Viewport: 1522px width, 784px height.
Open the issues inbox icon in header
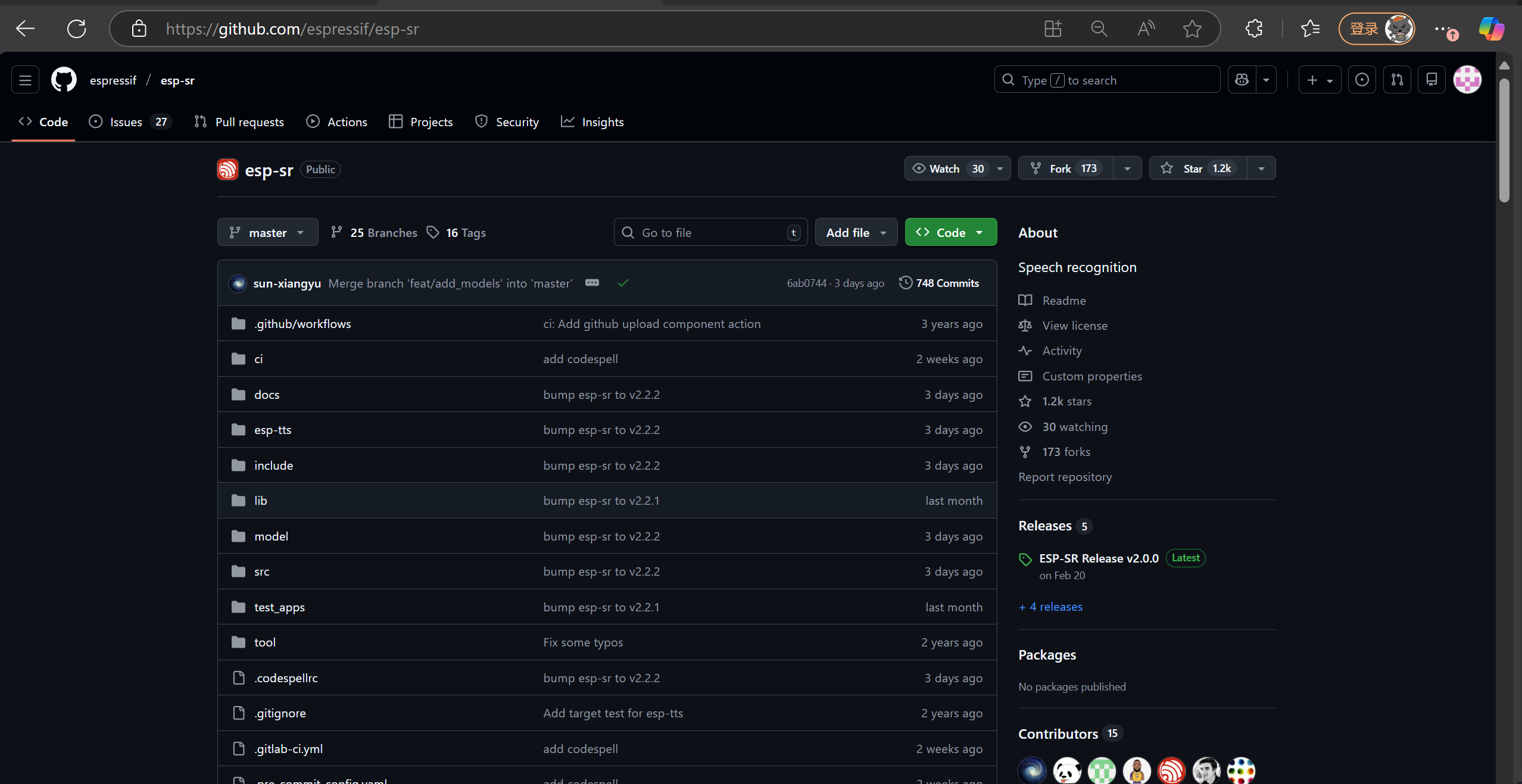pyautogui.click(x=1362, y=80)
